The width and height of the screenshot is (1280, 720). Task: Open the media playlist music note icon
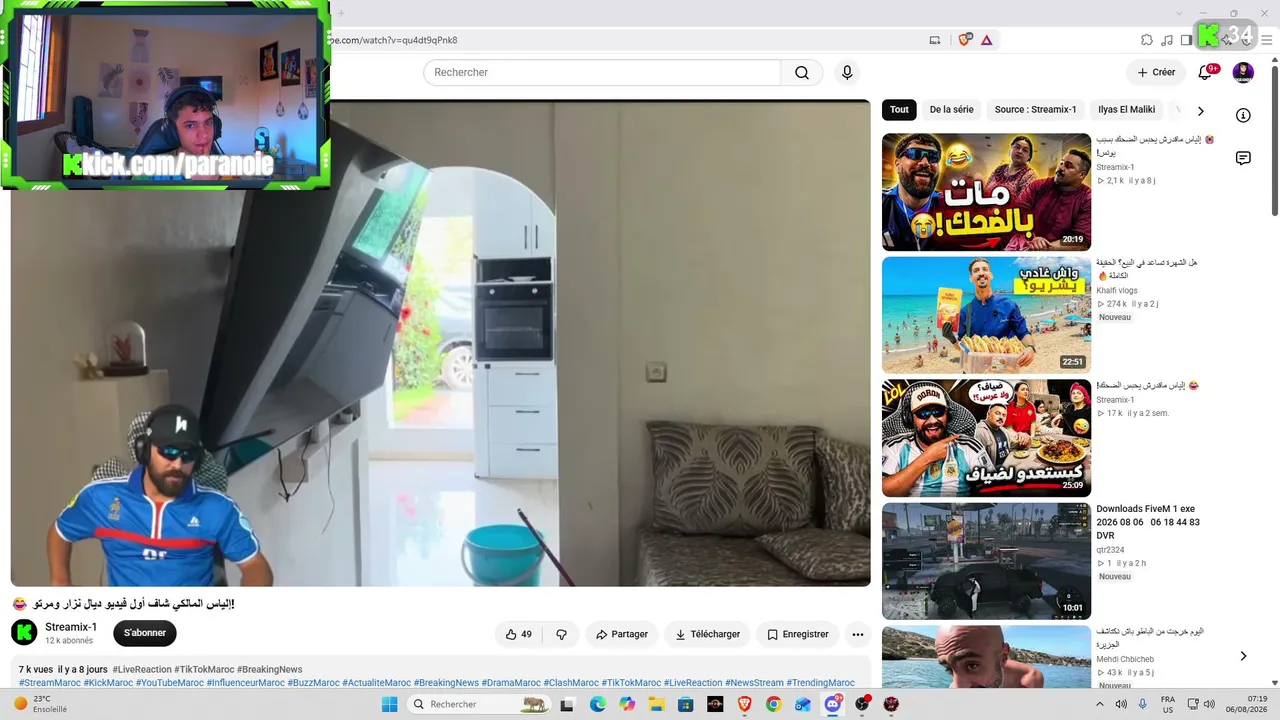(1167, 40)
